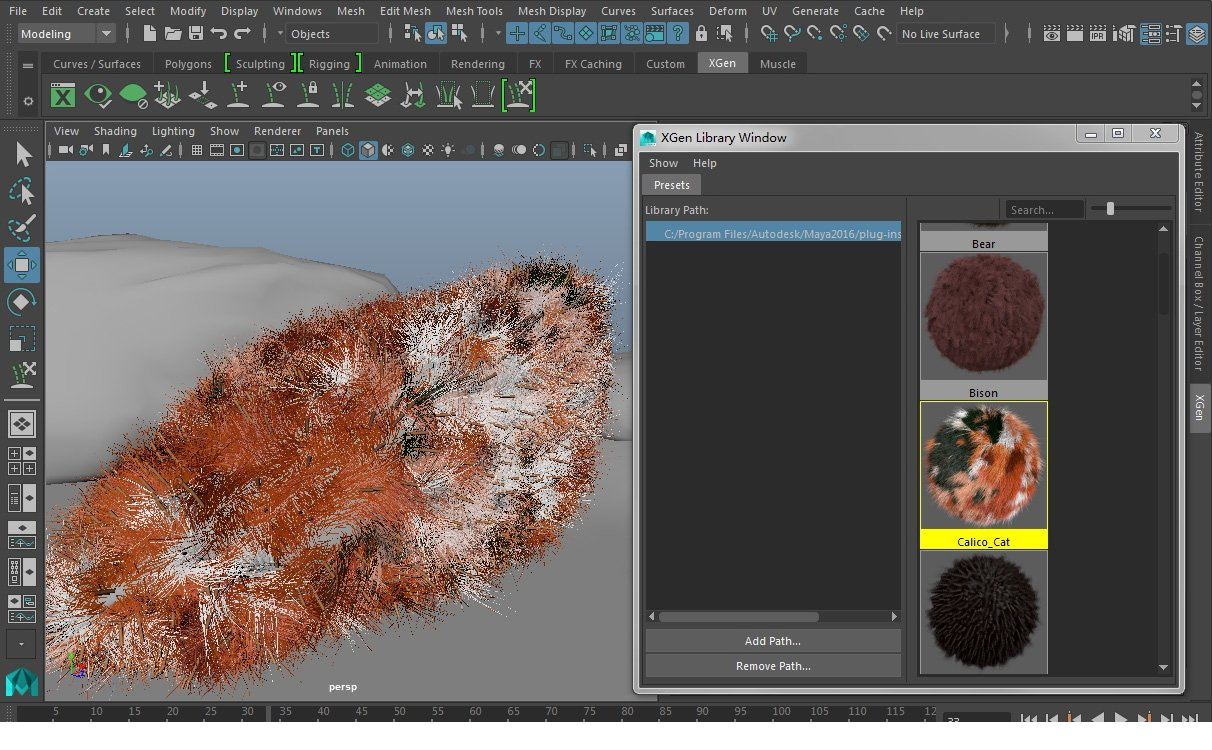The width and height of the screenshot is (1212, 750).
Task: Save the scene with the floppy icon
Action: (196, 33)
